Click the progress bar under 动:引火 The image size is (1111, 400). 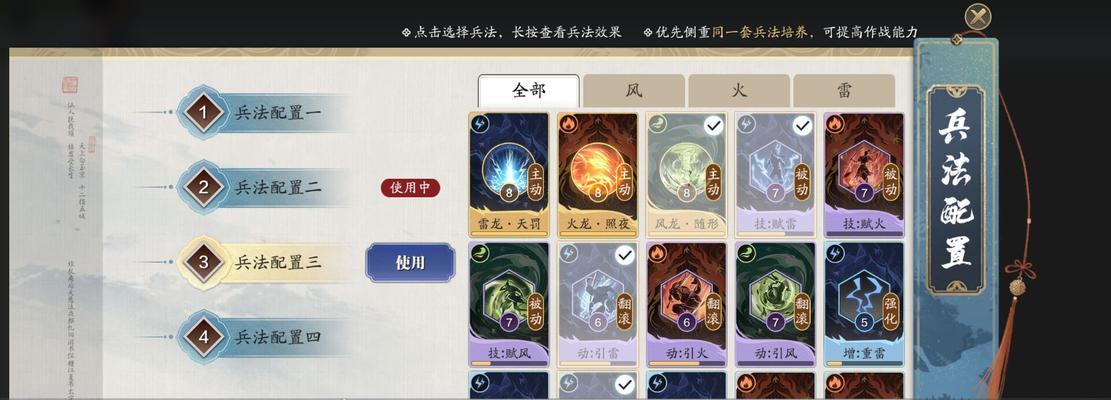tap(686, 364)
